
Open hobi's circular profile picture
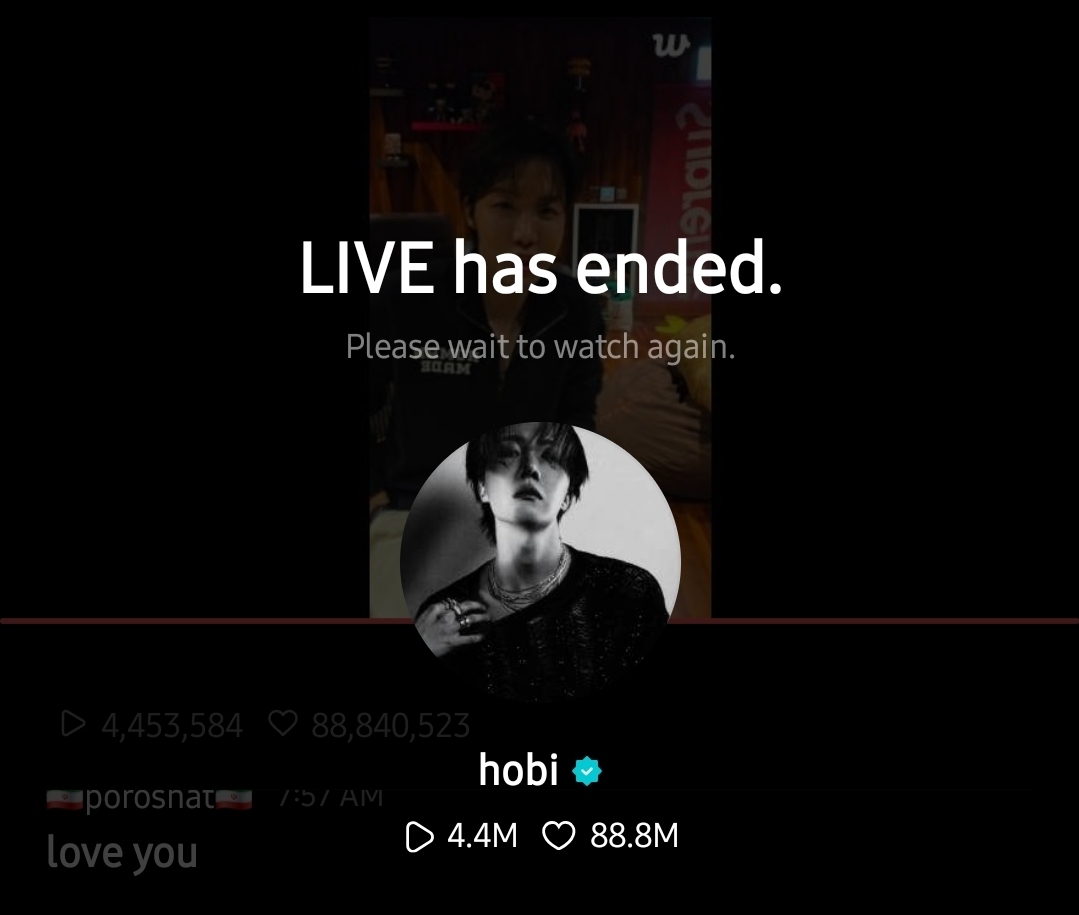tap(540, 562)
